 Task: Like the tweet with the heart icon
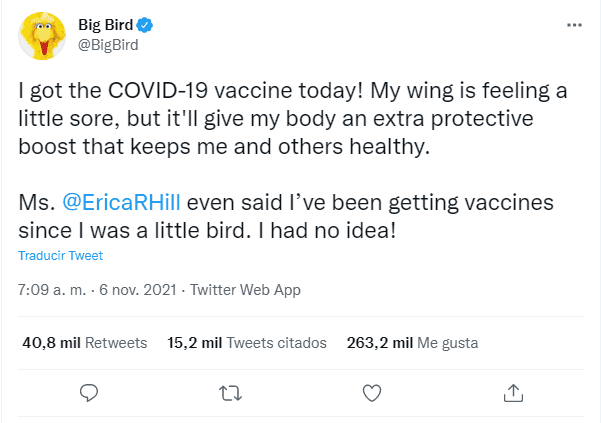pos(371,391)
